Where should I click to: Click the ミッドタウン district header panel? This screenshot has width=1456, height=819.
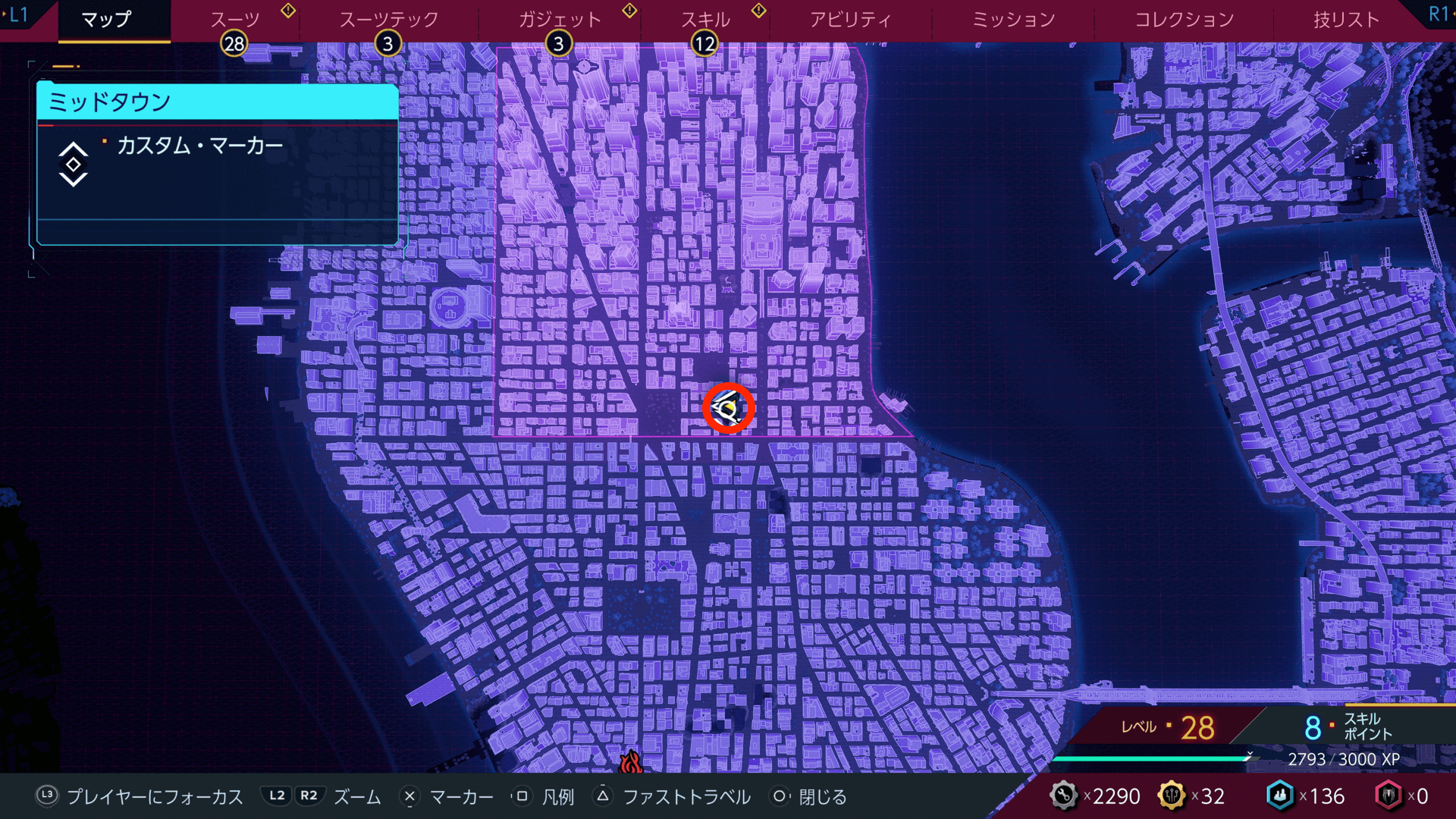[218, 102]
